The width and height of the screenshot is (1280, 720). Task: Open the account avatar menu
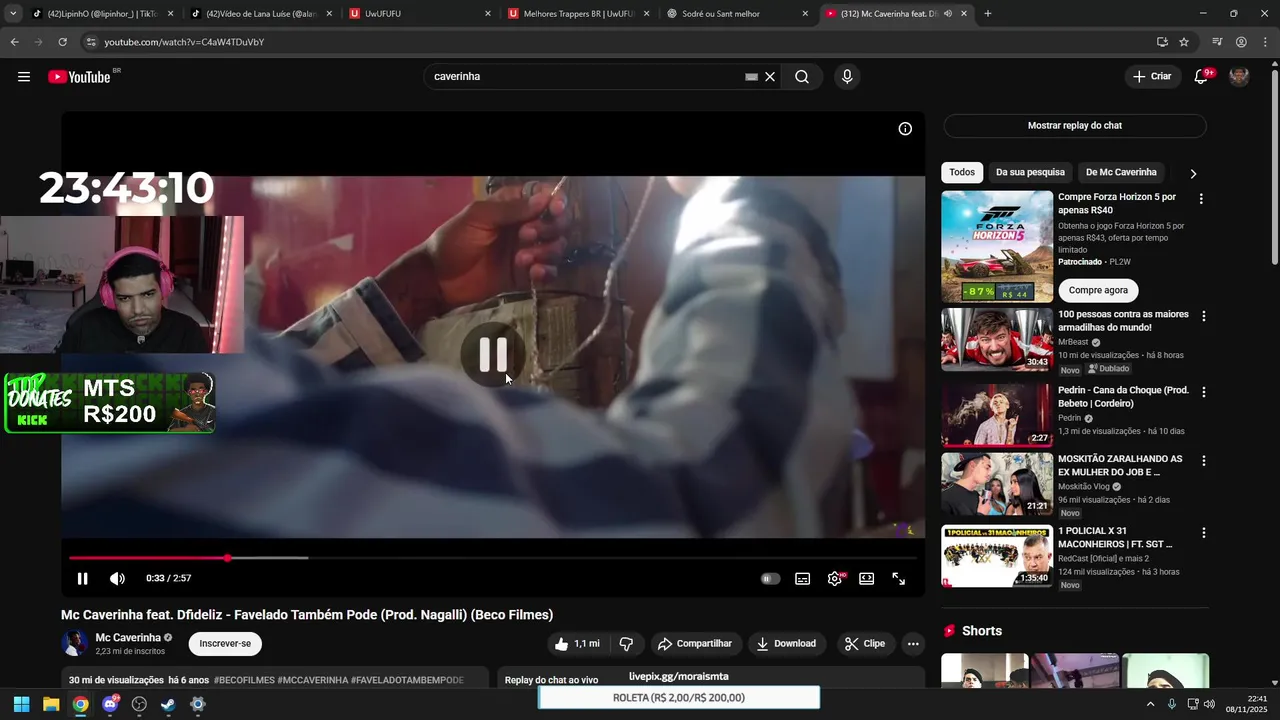(x=1239, y=77)
